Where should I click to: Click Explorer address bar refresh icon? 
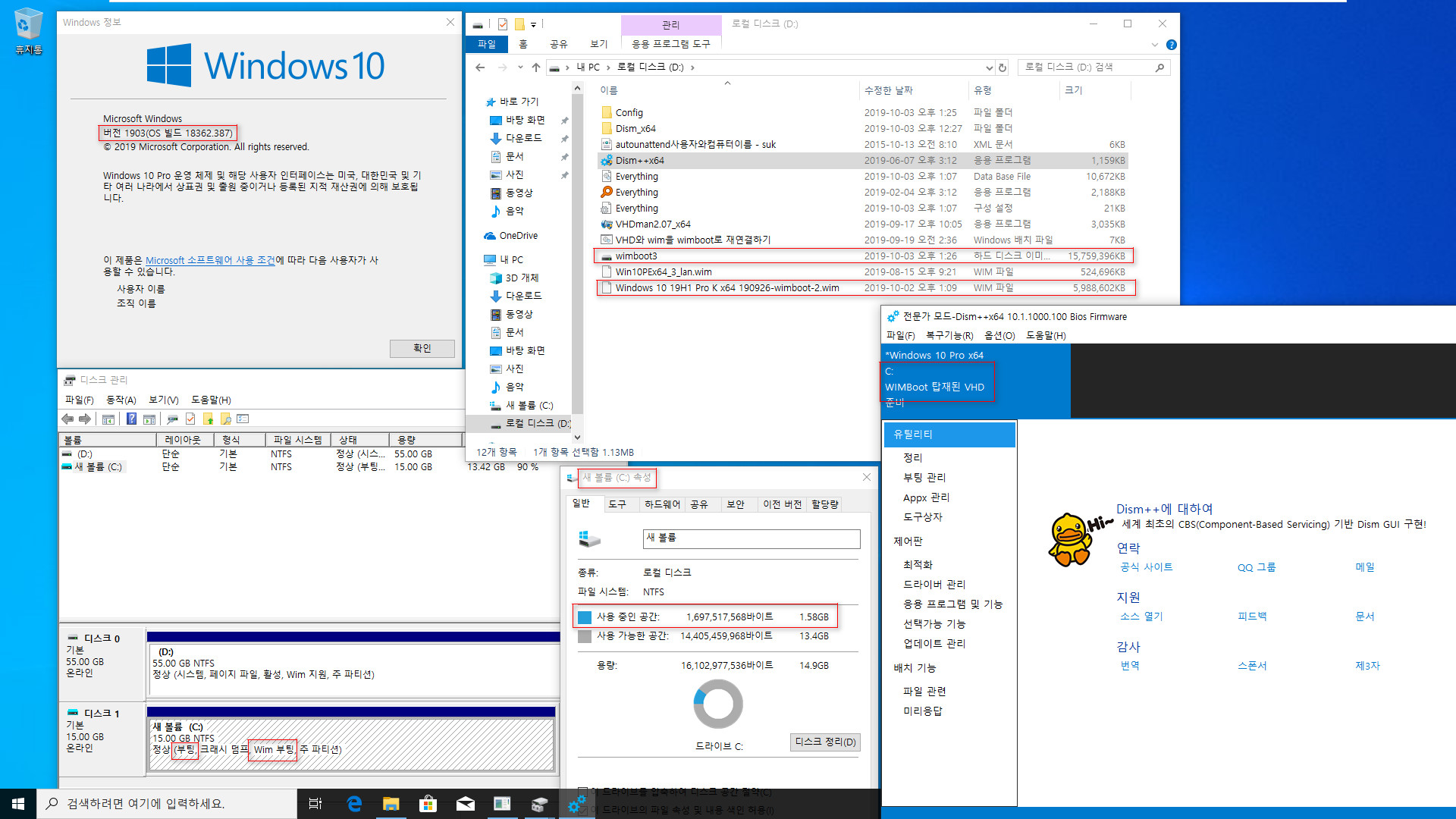point(1003,67)
